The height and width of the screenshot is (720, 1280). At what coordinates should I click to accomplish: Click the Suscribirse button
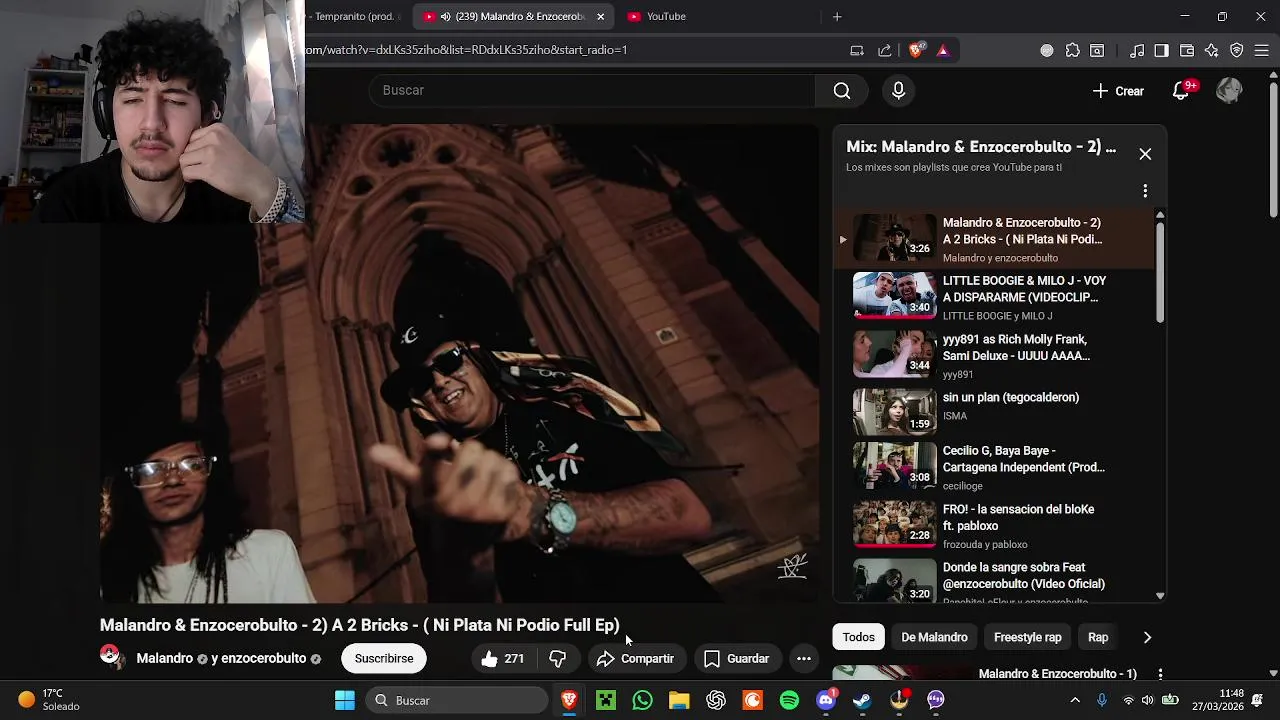click(384, 659)
